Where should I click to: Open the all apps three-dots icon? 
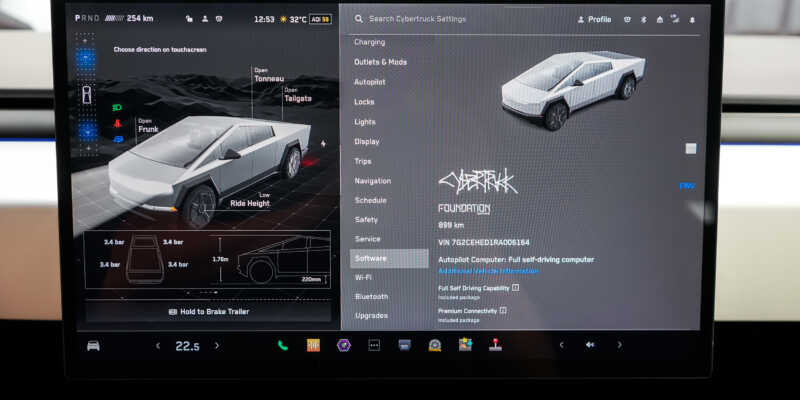[374, 345]
